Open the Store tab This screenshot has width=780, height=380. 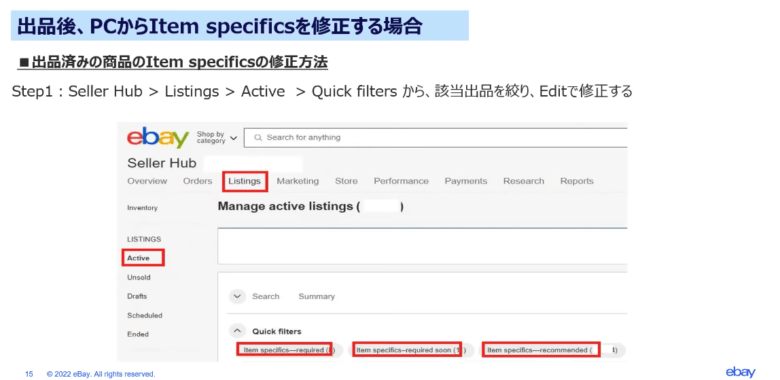pyautogui.click(x=346, y=181)
